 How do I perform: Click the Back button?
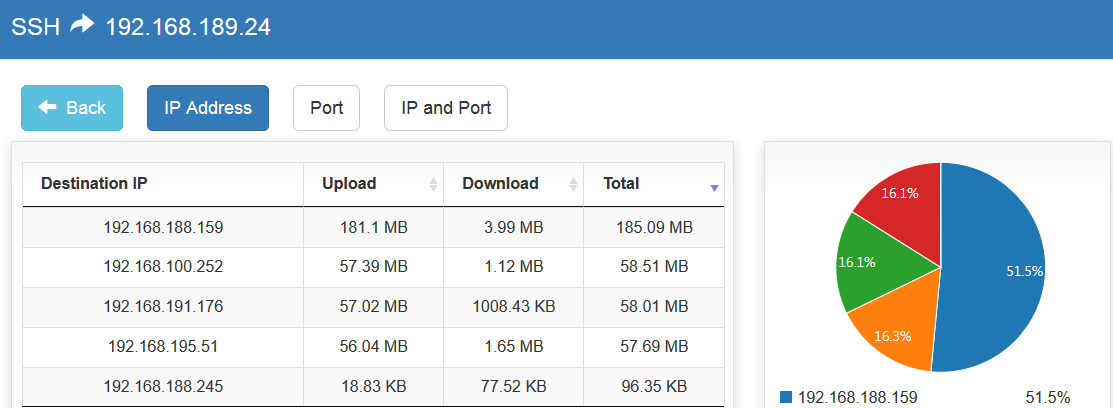[x=72, y=108]
